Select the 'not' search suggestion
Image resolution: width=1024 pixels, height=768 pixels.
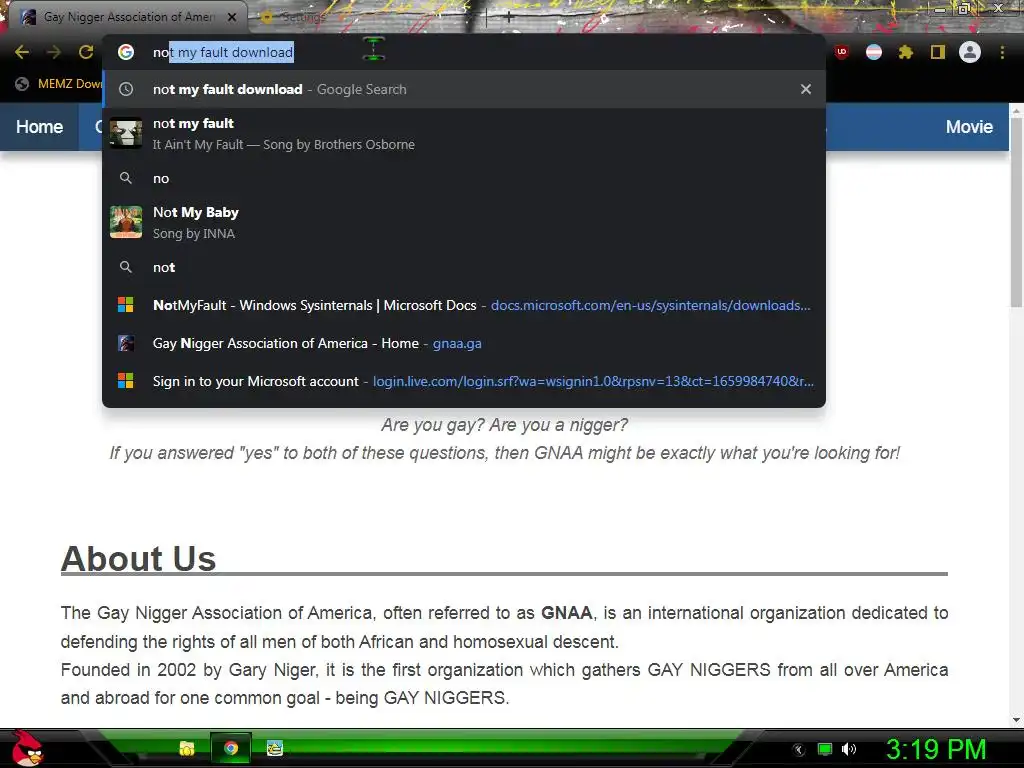(x=464, y=267)
